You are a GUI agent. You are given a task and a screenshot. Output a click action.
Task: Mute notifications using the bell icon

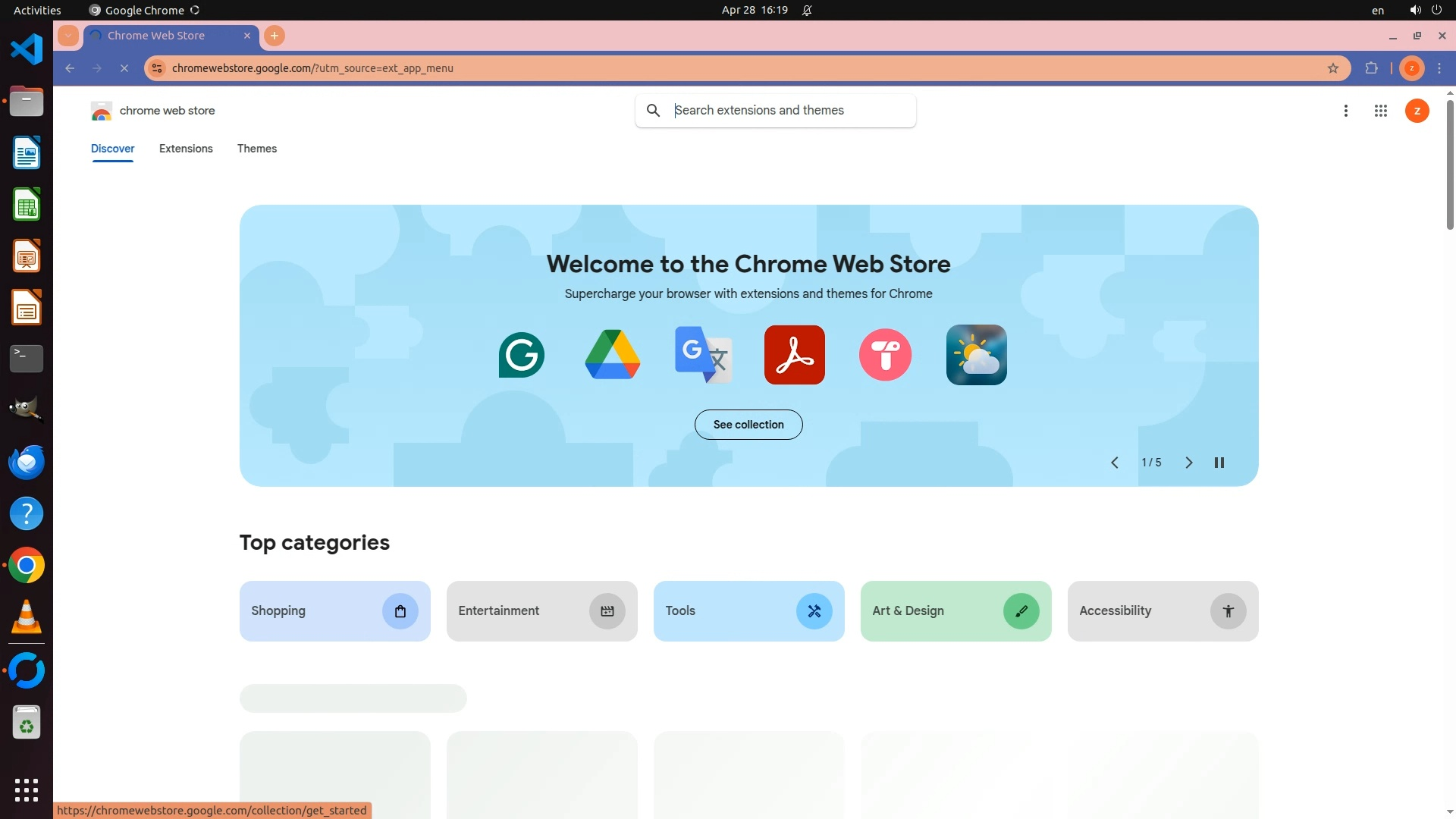(808, 11)
